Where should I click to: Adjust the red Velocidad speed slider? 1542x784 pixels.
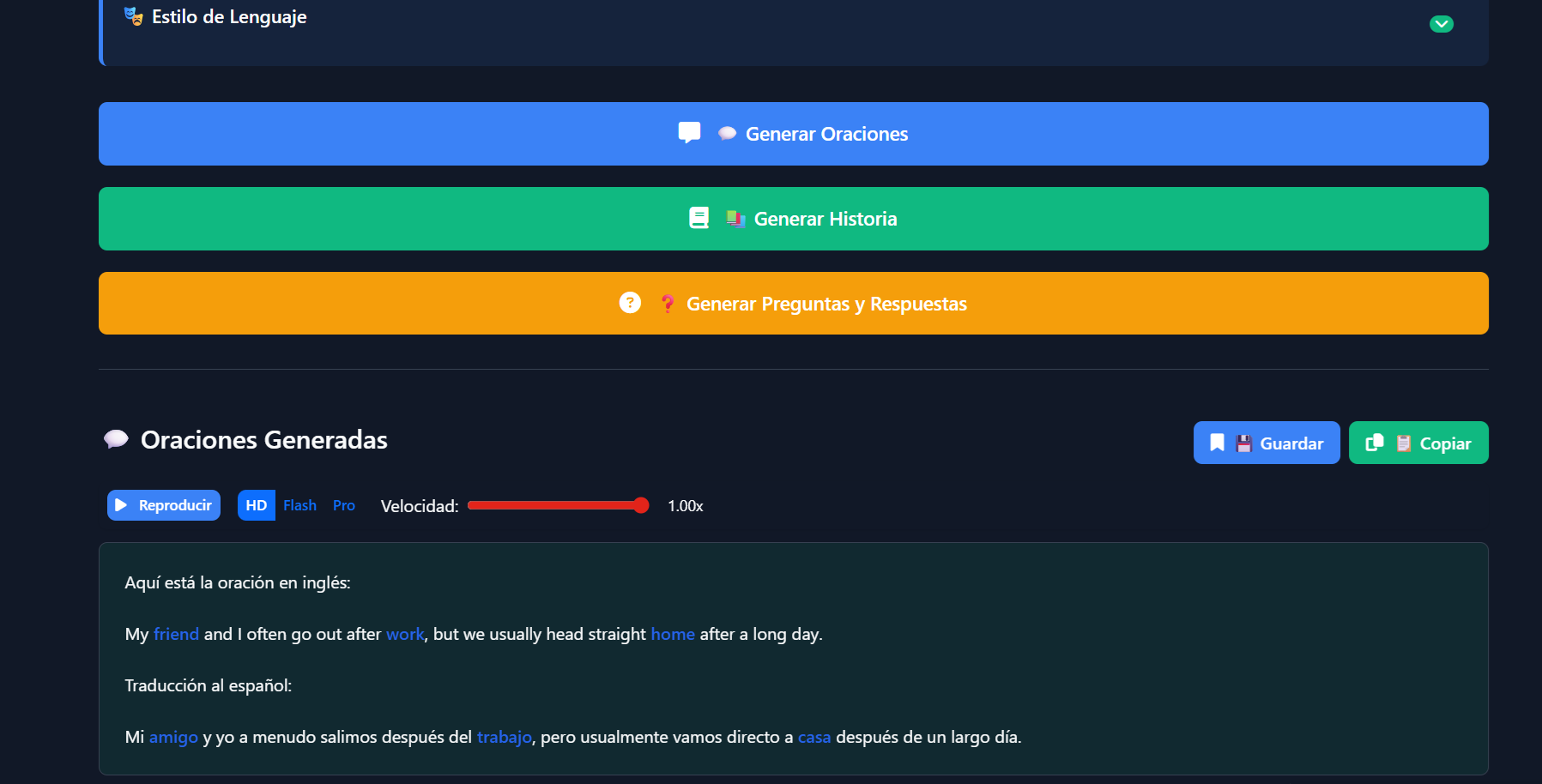tap(558, 505)
